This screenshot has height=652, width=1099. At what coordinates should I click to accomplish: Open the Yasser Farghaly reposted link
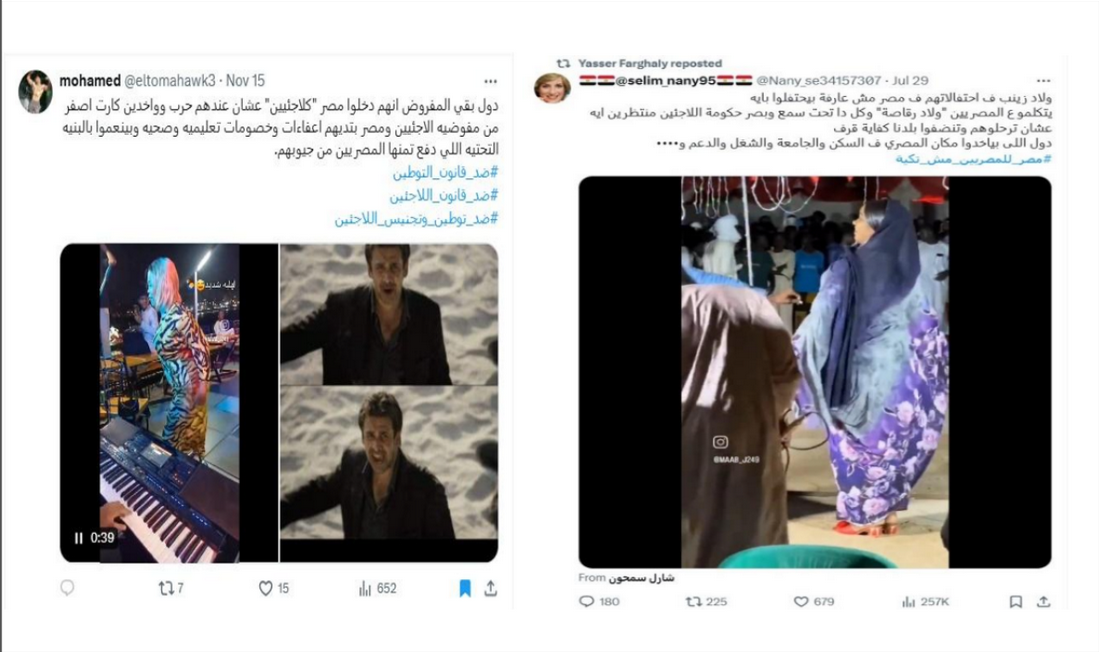650,63
